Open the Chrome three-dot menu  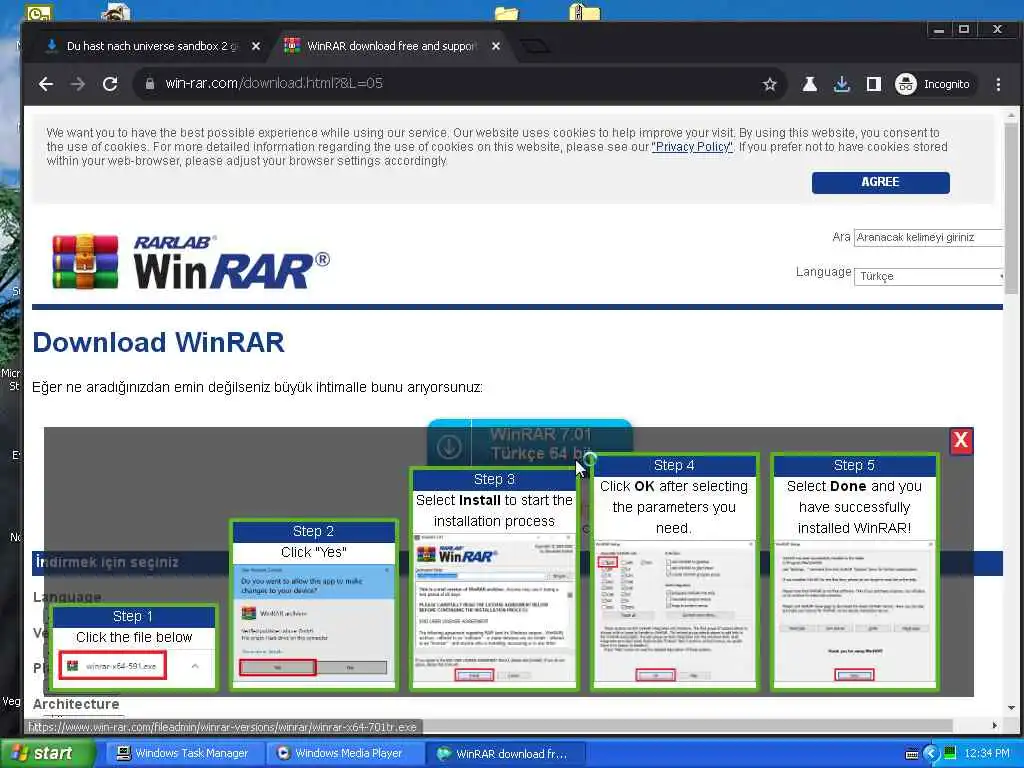(x=998, y=84)
